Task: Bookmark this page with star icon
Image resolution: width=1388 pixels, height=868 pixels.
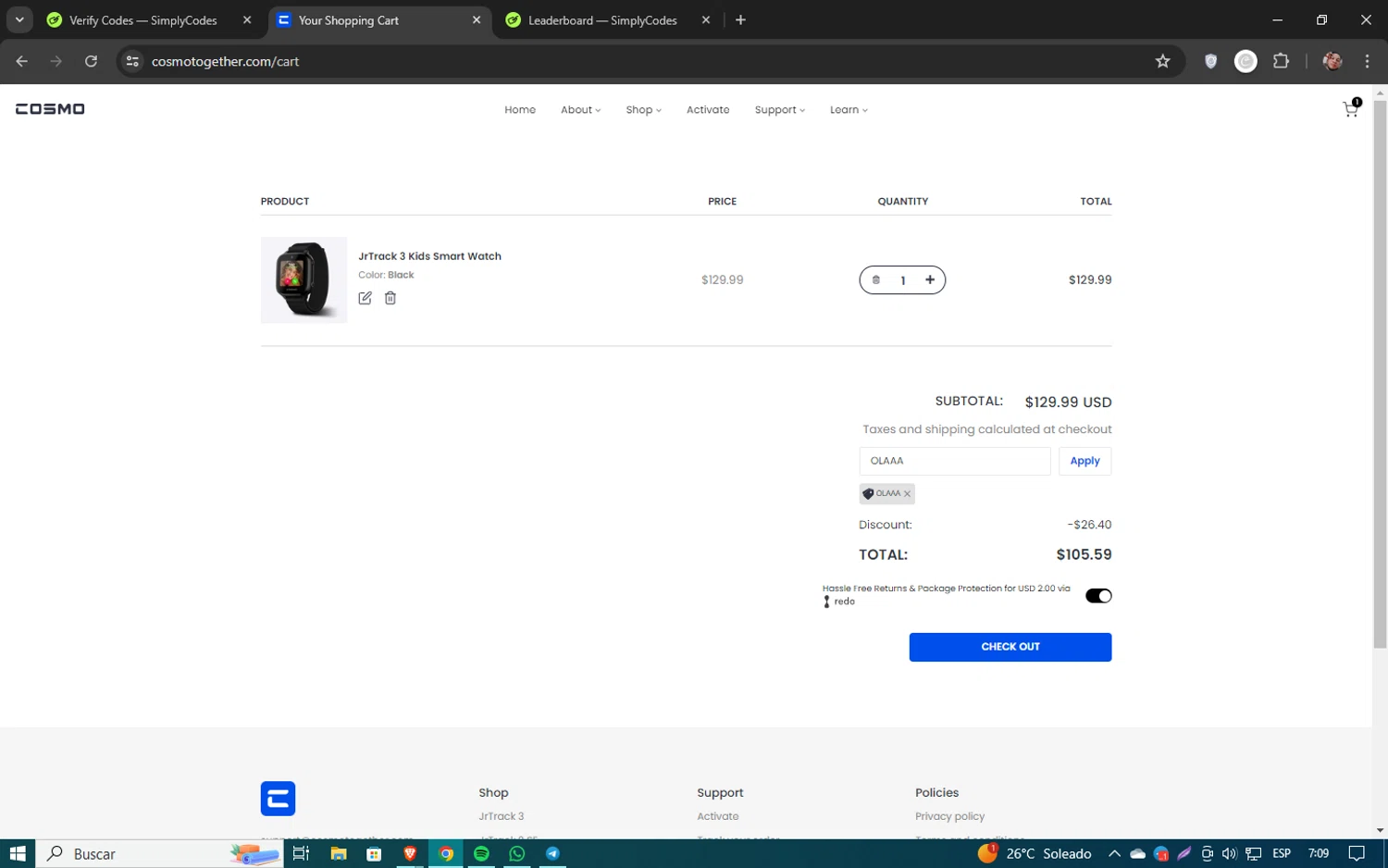Action: 1163,61
